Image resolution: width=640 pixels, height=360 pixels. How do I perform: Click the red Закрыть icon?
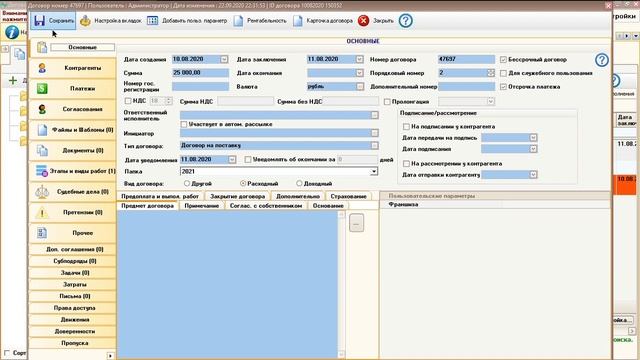(x=363, y=20)
